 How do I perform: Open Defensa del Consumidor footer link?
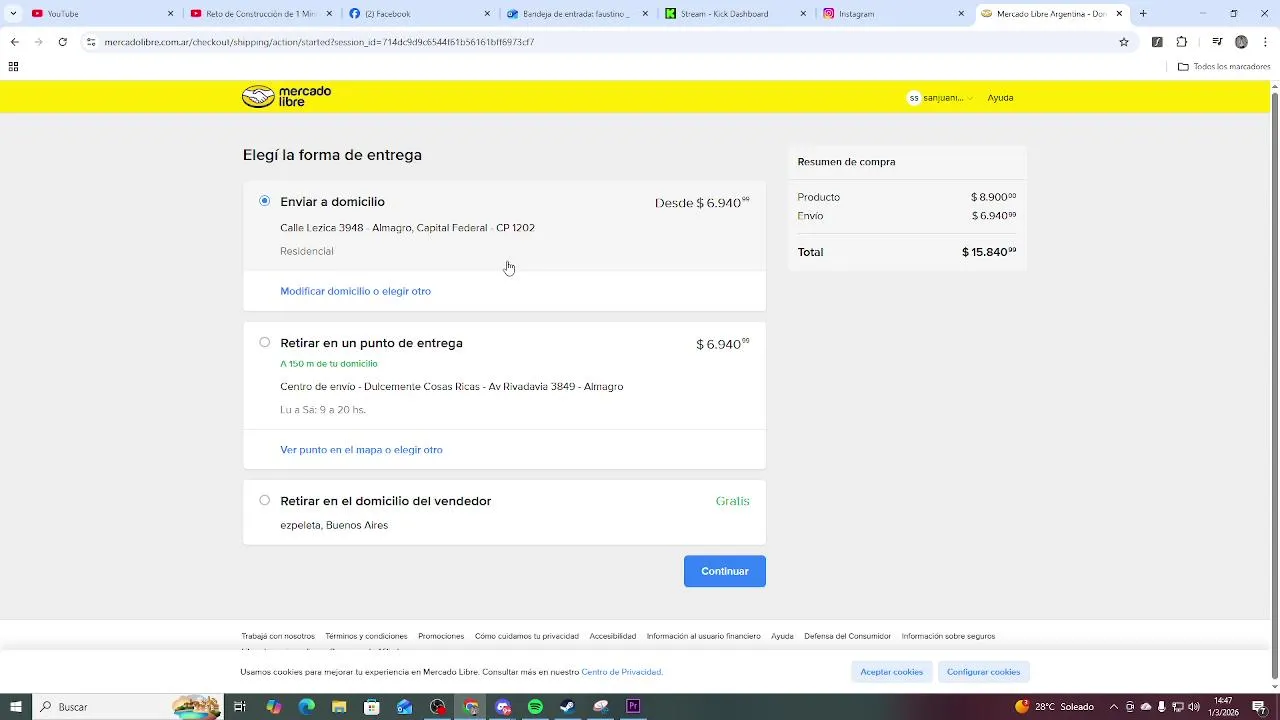click(847, 636)
